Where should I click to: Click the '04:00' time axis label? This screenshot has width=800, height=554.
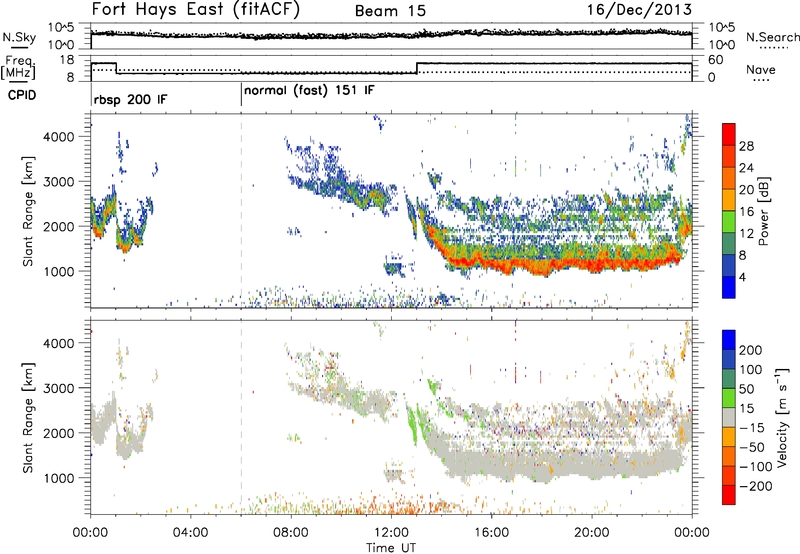[x=190, y=533]
